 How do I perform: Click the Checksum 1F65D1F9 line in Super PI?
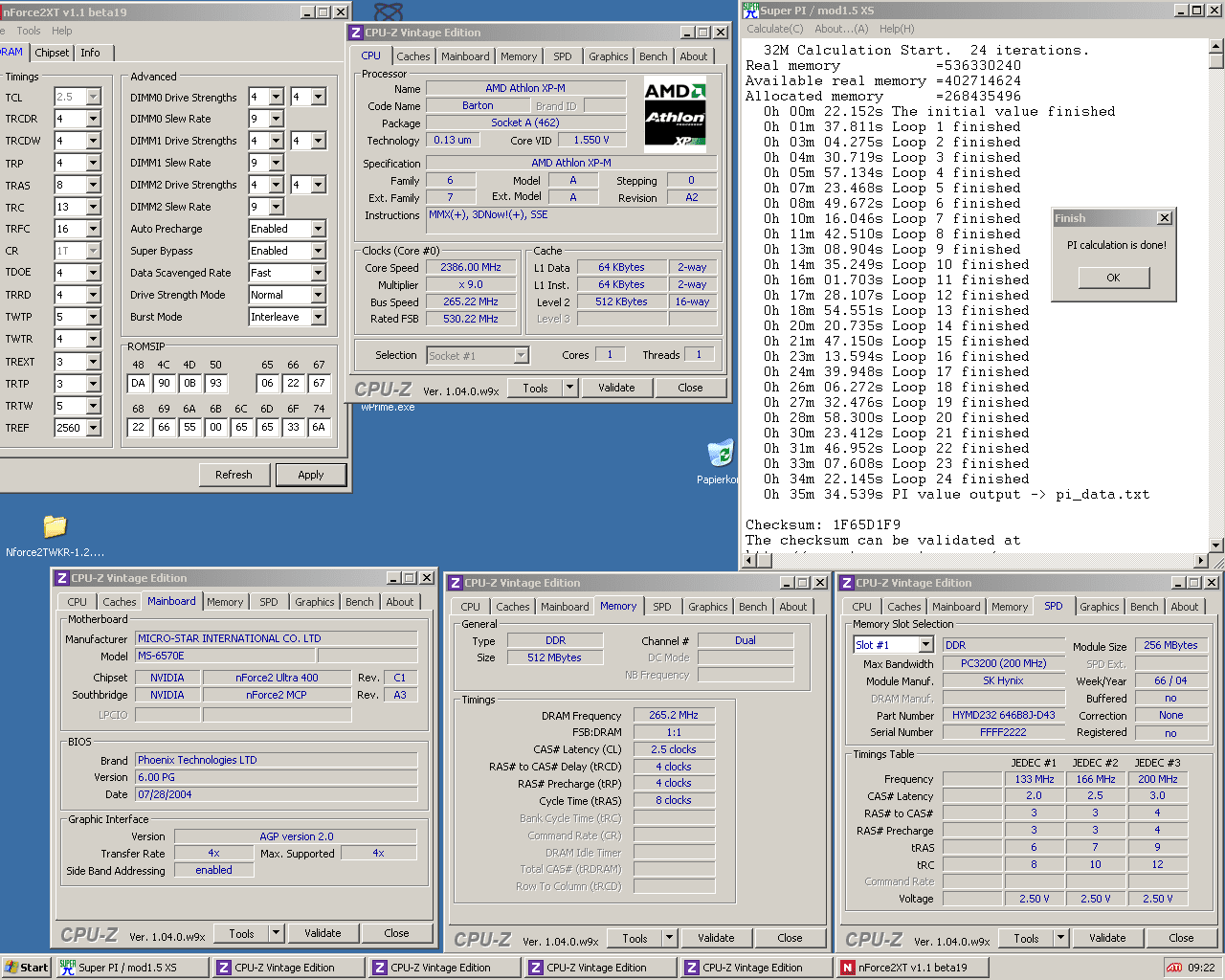point(823,524)
